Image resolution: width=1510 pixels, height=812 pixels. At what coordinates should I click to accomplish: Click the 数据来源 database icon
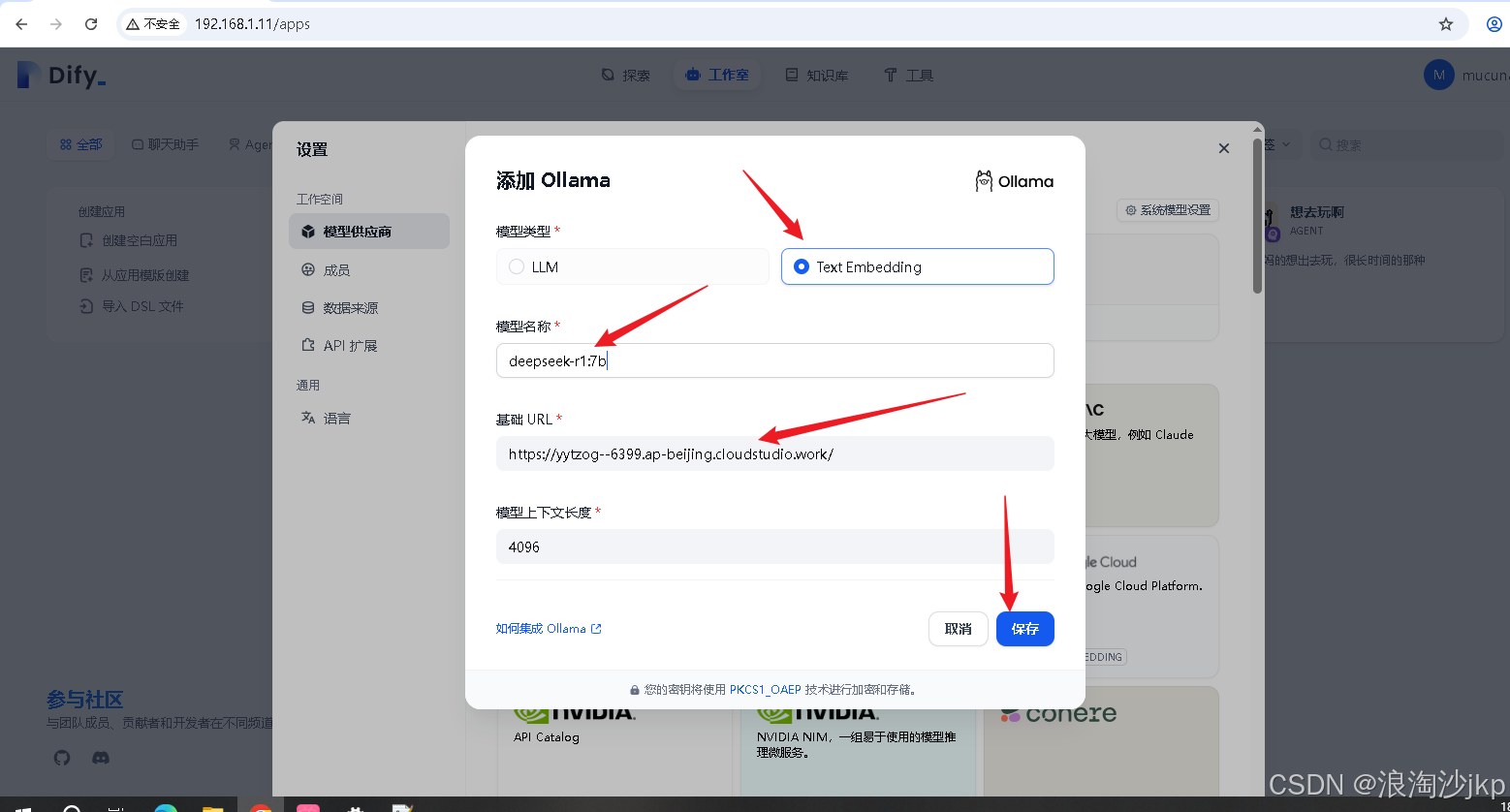pos(308,307)
